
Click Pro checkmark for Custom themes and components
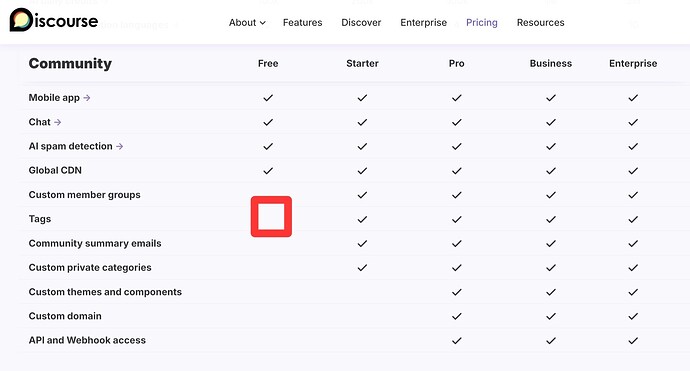pyautogui.click(x=456, y=292)
